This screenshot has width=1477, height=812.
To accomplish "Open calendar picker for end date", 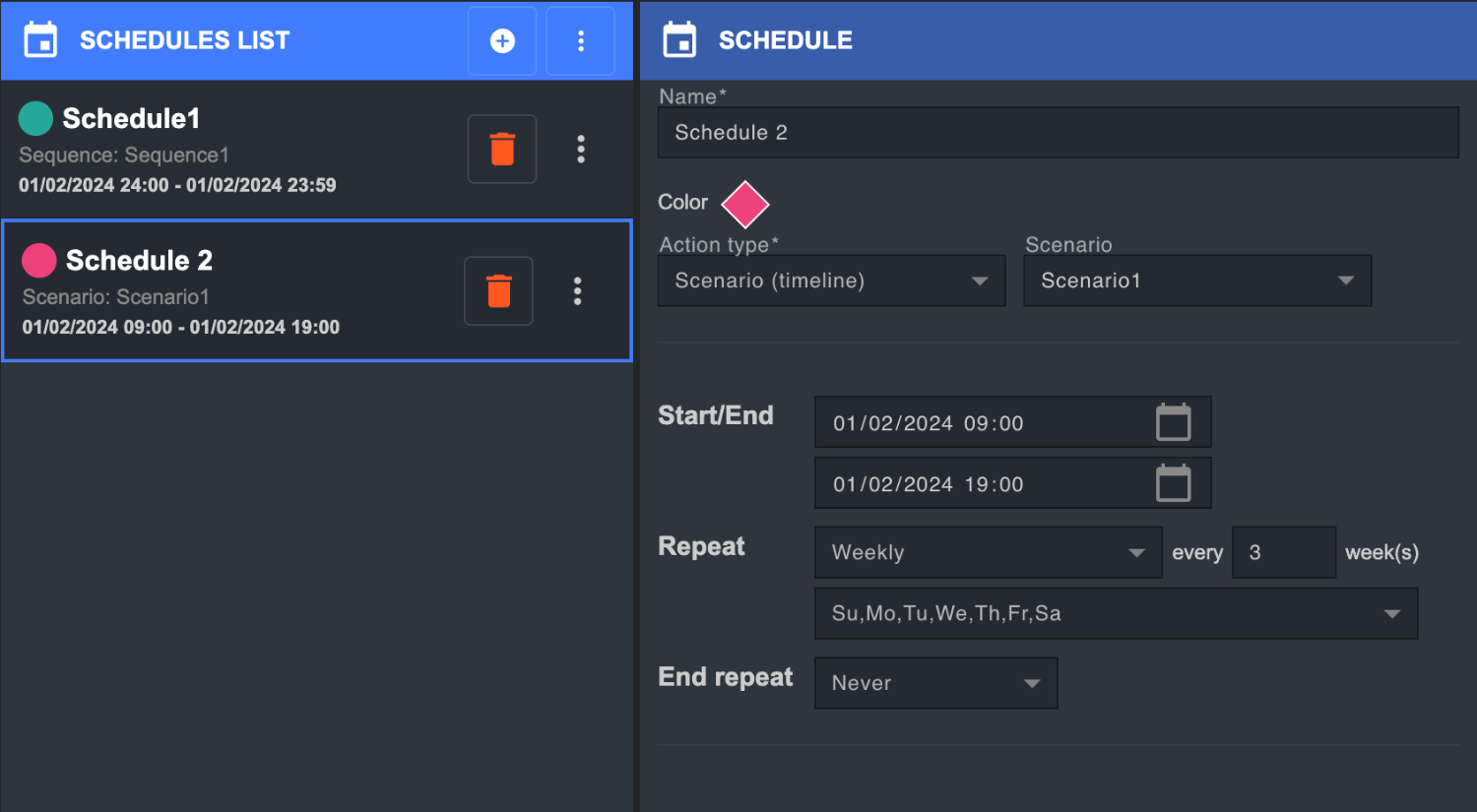I will (1173, 483).
